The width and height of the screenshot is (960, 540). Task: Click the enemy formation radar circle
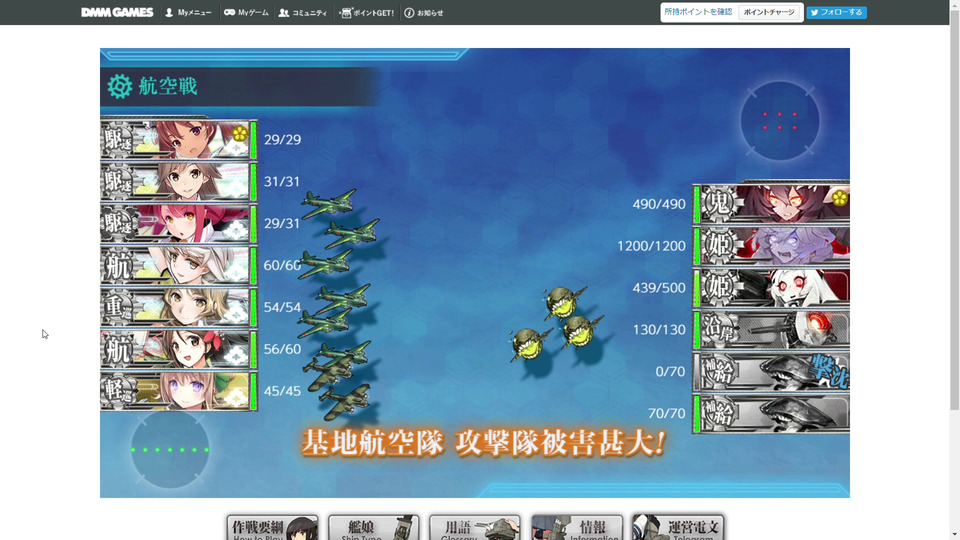click(x=780, y=121)
